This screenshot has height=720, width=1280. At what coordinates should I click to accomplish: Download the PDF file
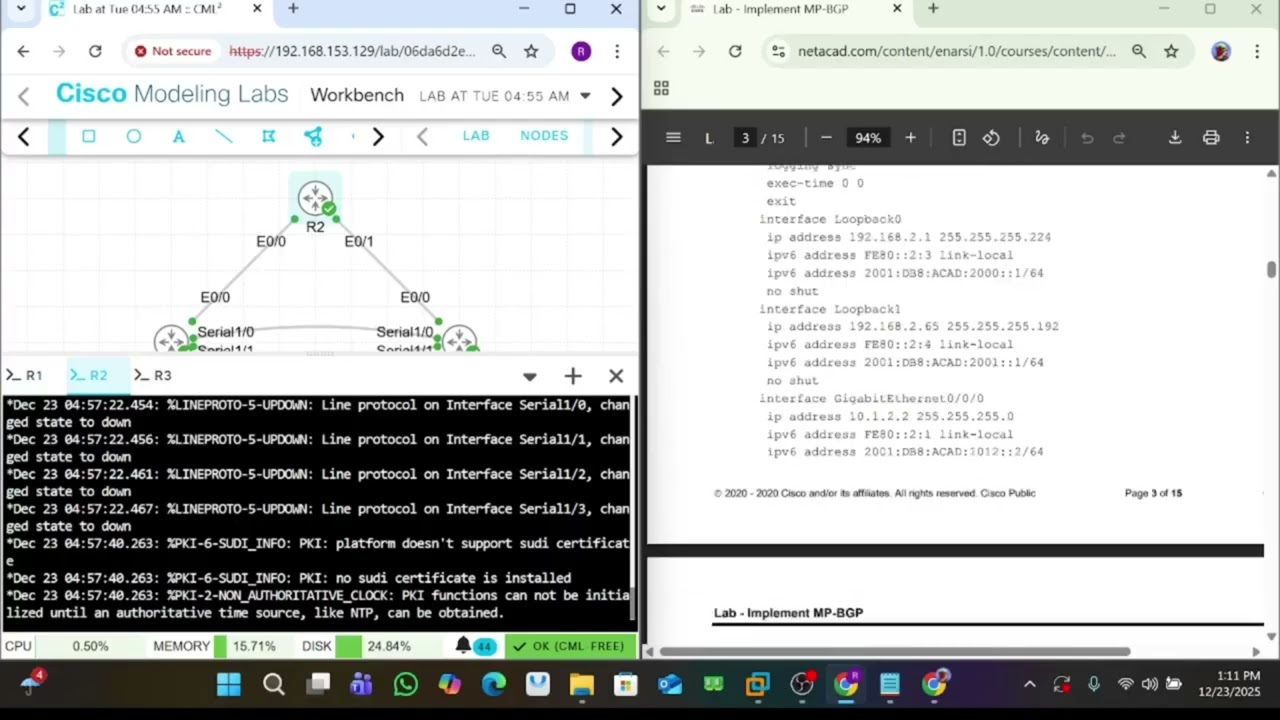tap(1175, 138)
